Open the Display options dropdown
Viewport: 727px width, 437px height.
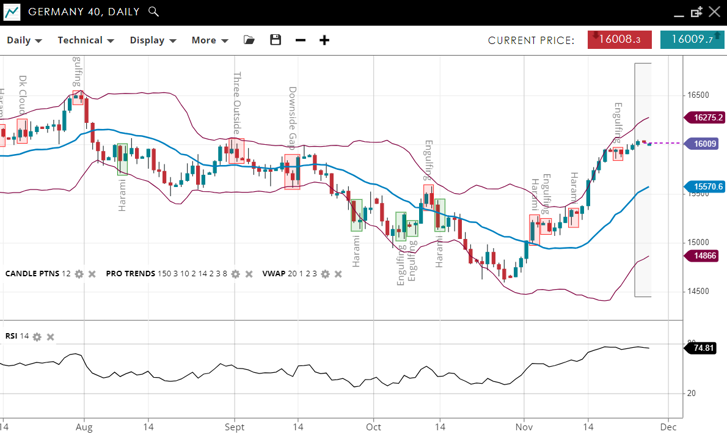(152, 40)
